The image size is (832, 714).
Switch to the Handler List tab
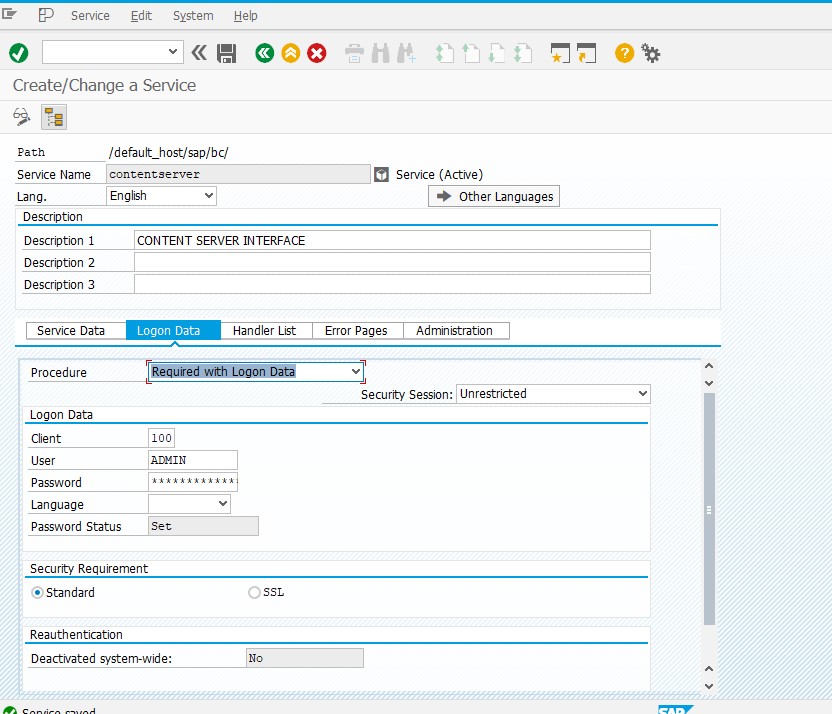(x=266, y=330)
